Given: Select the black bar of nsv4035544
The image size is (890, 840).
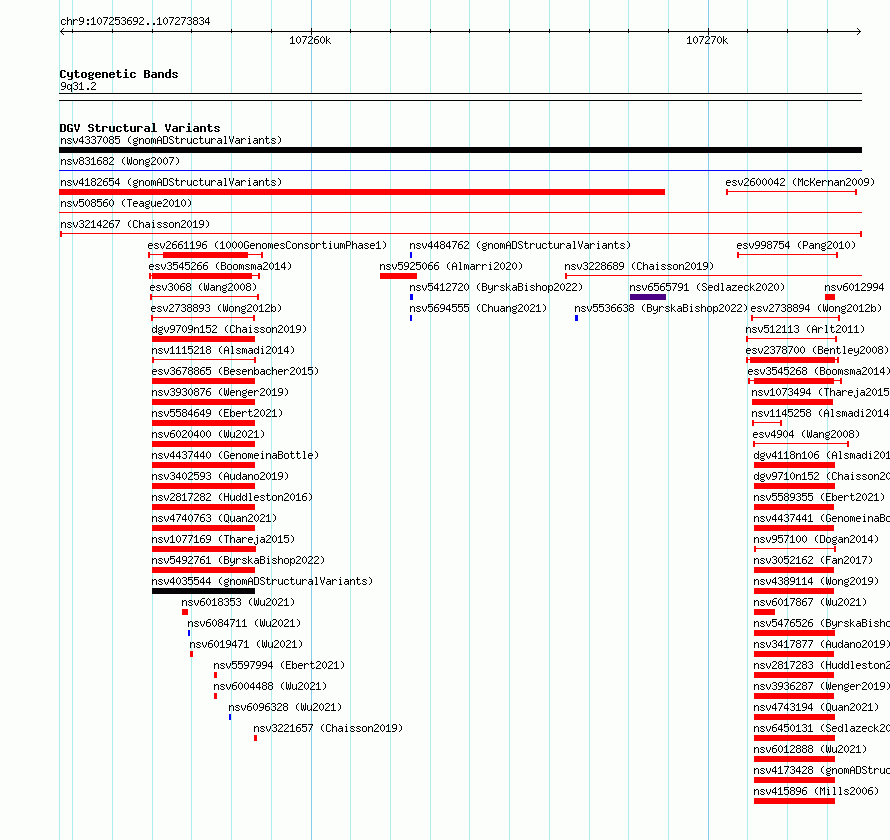Looking at the screenshot, I should (x=203, y=591).
